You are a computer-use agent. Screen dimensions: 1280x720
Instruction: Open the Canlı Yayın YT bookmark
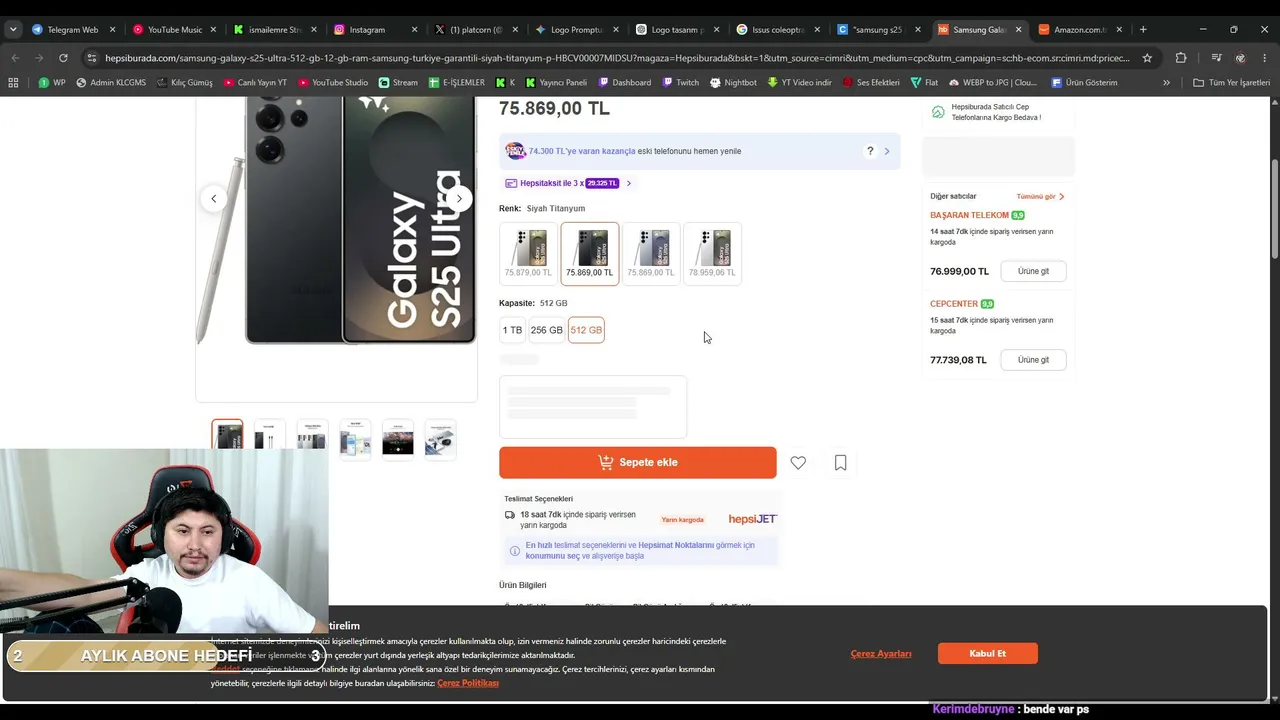pos(256,83)
